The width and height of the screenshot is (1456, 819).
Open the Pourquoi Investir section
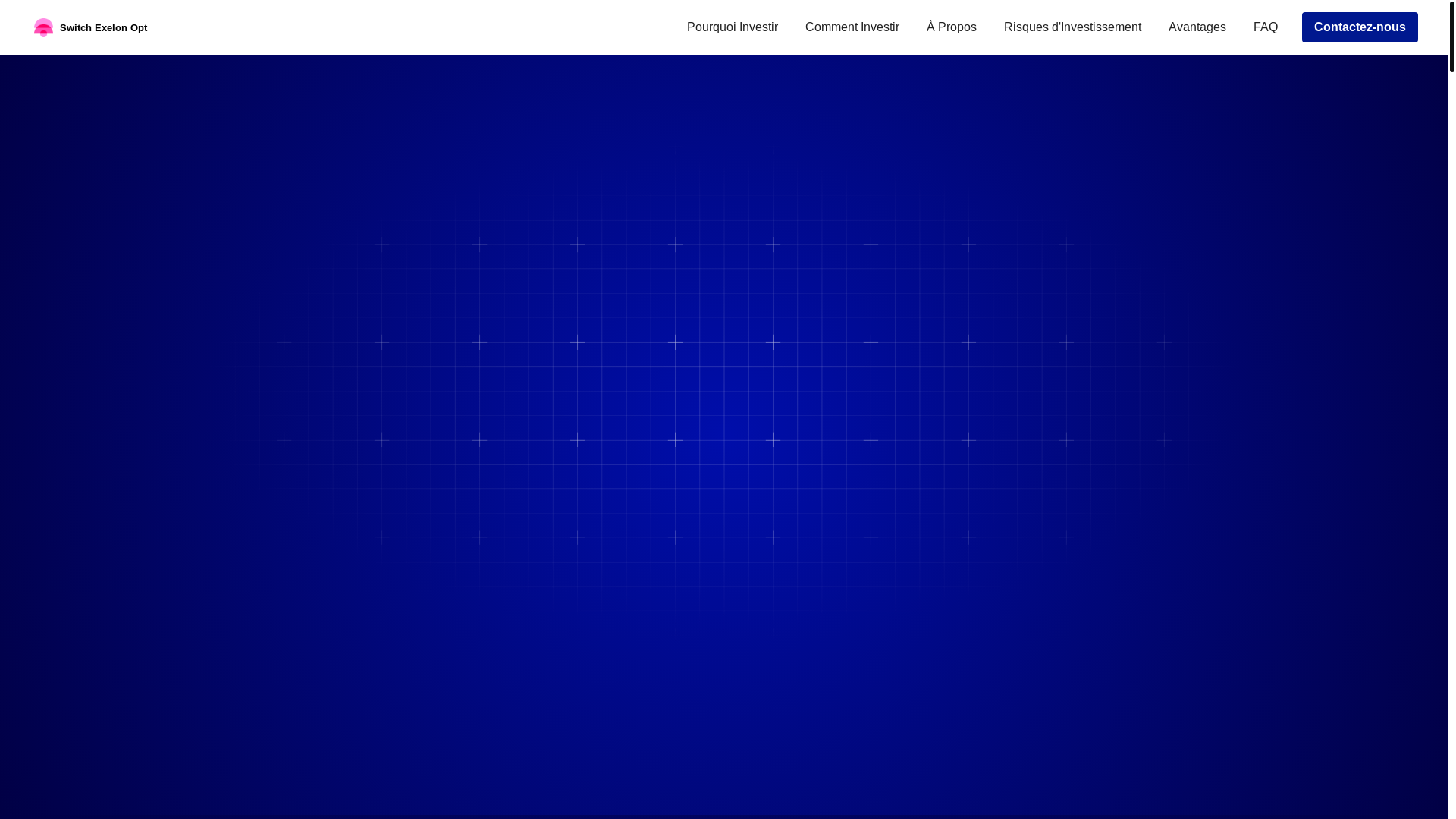click(732, 27)
